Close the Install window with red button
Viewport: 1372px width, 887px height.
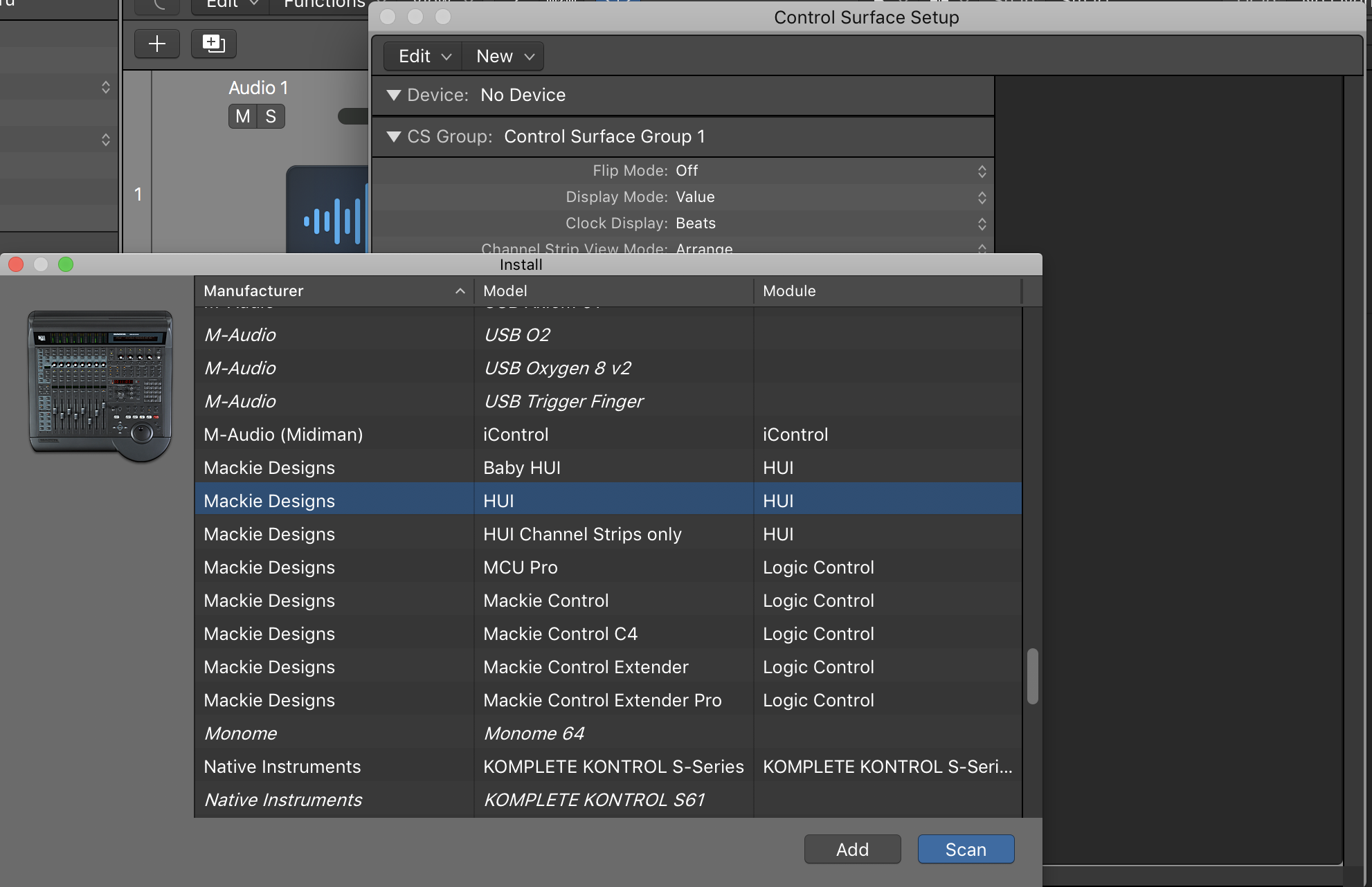16,264
